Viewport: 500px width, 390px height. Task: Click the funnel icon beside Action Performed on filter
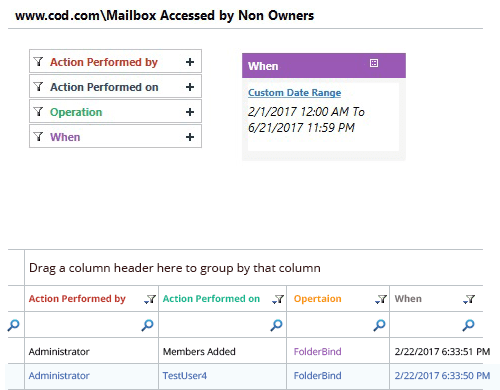point(39,87)
